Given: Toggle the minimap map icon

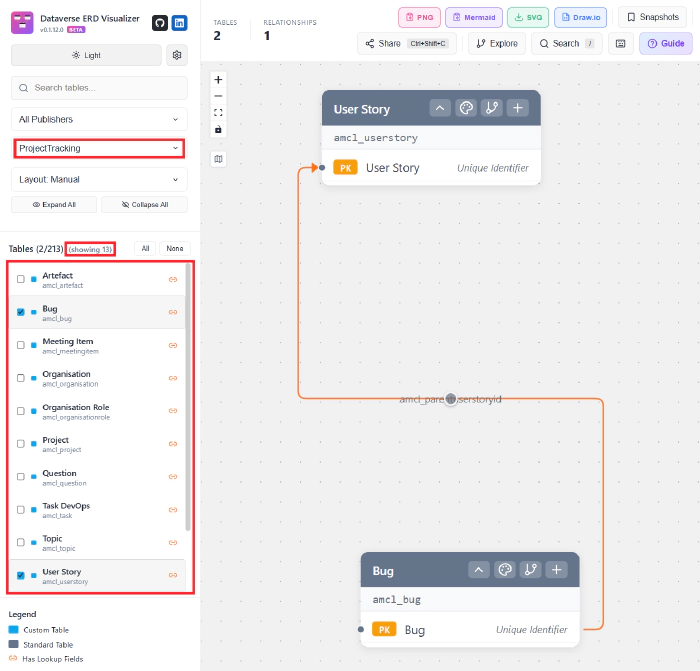Looking at the screenshot, I should tap(218, 159).
